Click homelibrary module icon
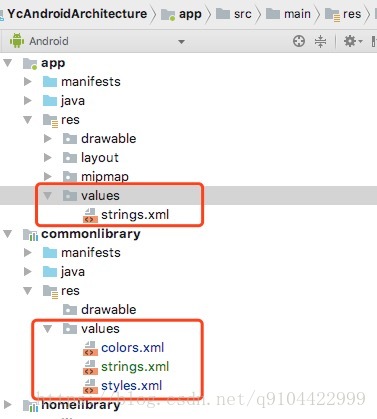 pos(30,405)
